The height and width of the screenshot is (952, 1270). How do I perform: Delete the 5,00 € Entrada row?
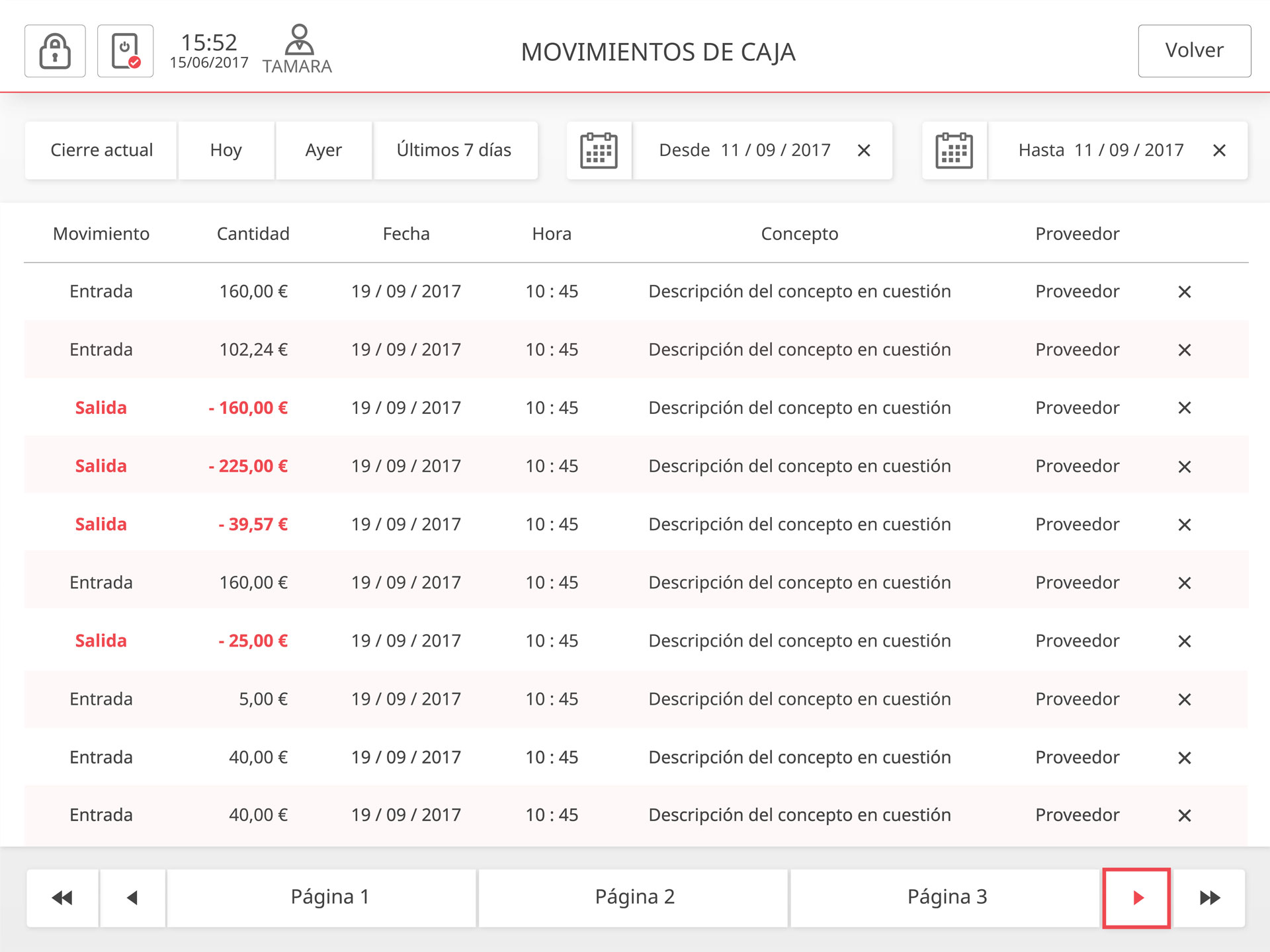pos(1184,699)
